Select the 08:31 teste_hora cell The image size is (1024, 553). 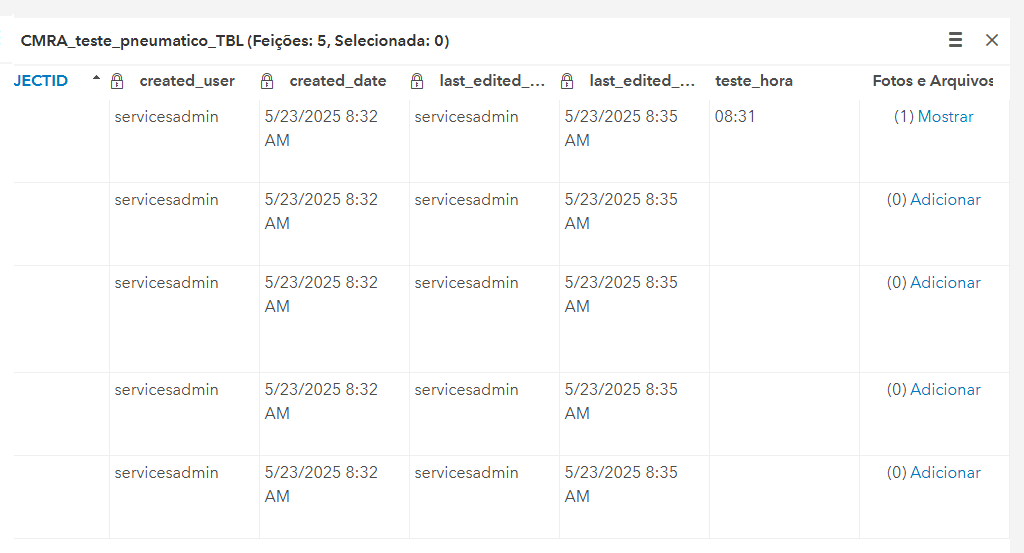tap(784, 140)
